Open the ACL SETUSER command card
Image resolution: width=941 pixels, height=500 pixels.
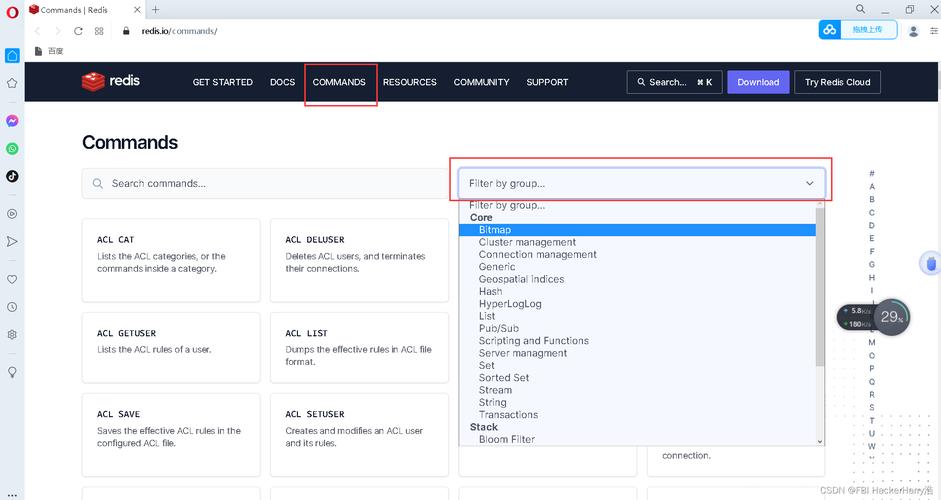pyautogui.click(x=359, y=435)
